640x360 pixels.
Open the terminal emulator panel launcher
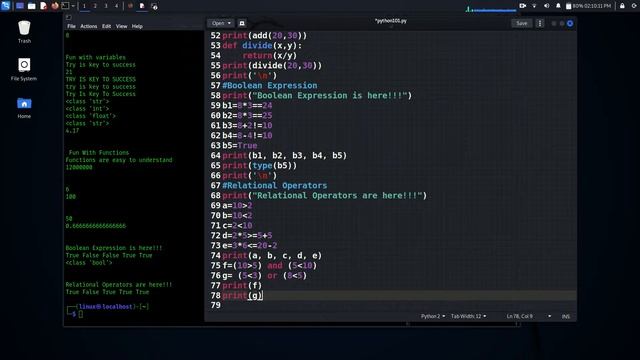click(x=65, y=6)
